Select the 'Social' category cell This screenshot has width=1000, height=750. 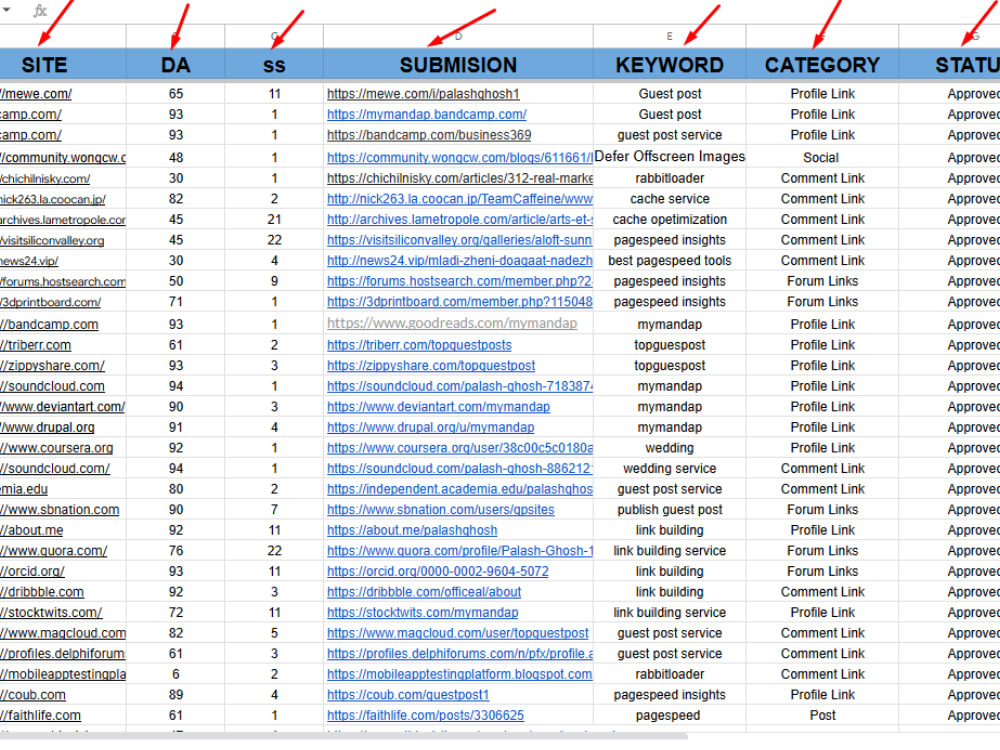point(822,157)
